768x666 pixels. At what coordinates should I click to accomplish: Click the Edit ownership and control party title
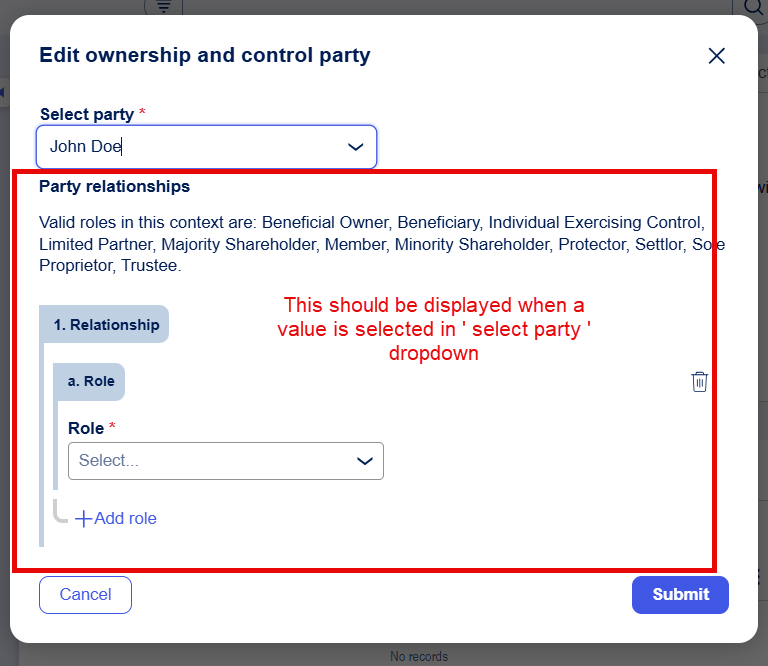pos(205,55)
